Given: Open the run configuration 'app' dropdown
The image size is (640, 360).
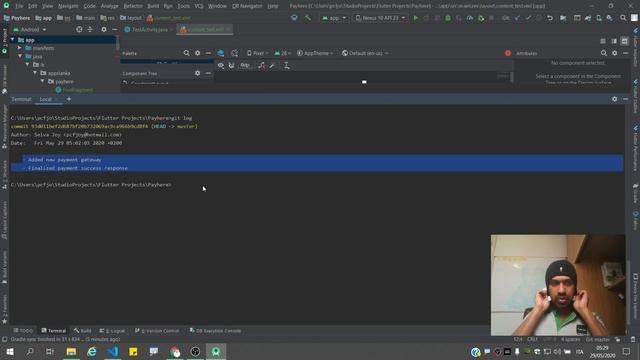Looking at the screenshot, I should coord(334,18).
